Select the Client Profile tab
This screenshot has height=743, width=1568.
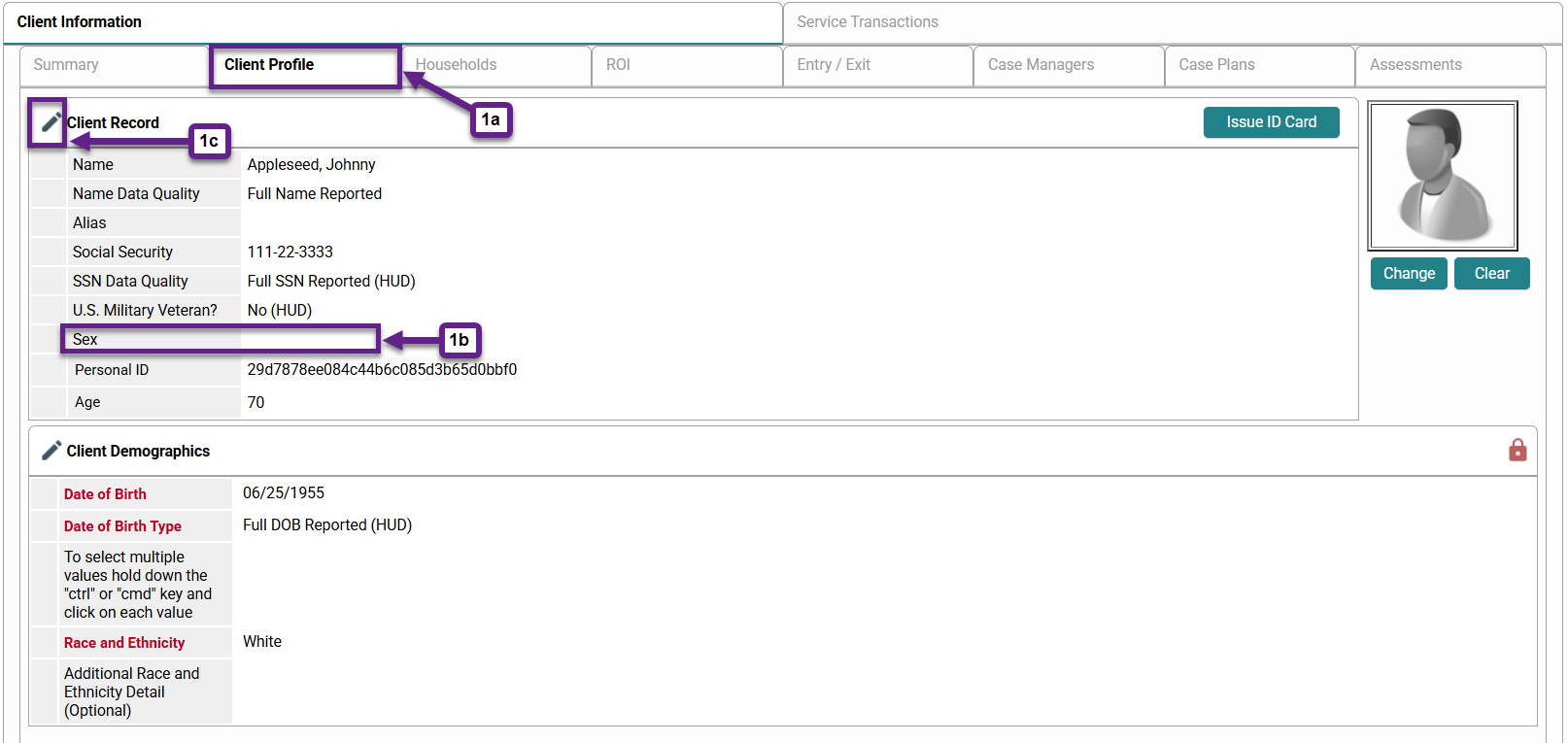pyautogui.click(x=269, y=65)
